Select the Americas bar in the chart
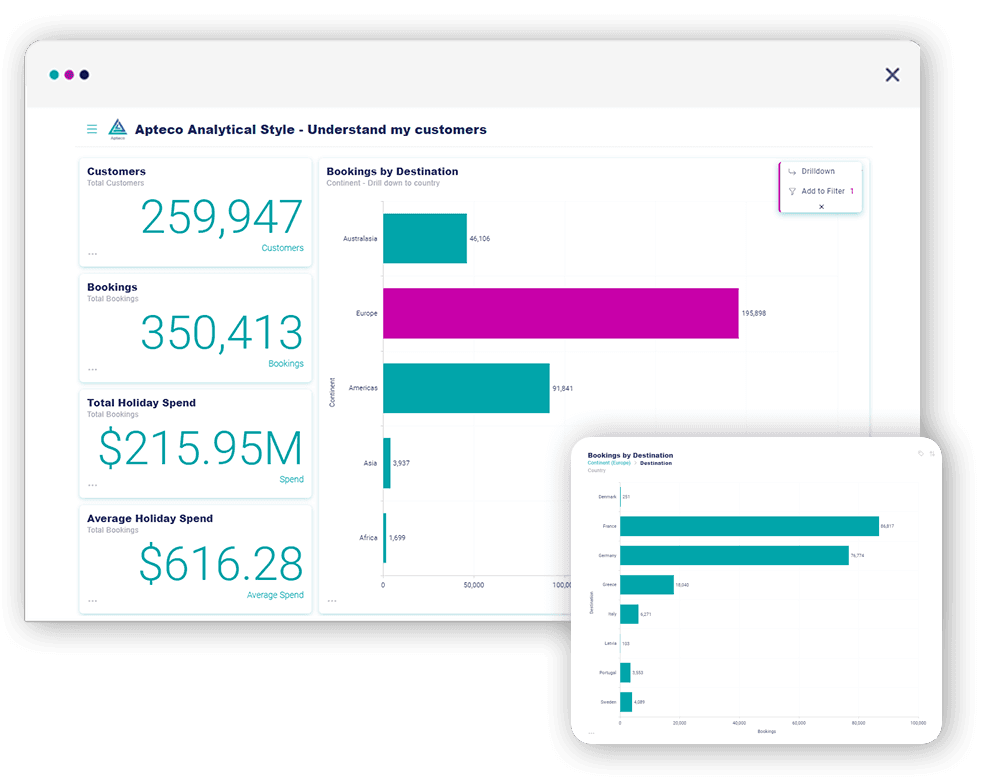The width and height of the screenshot is (1000, 778). (466, 388)
